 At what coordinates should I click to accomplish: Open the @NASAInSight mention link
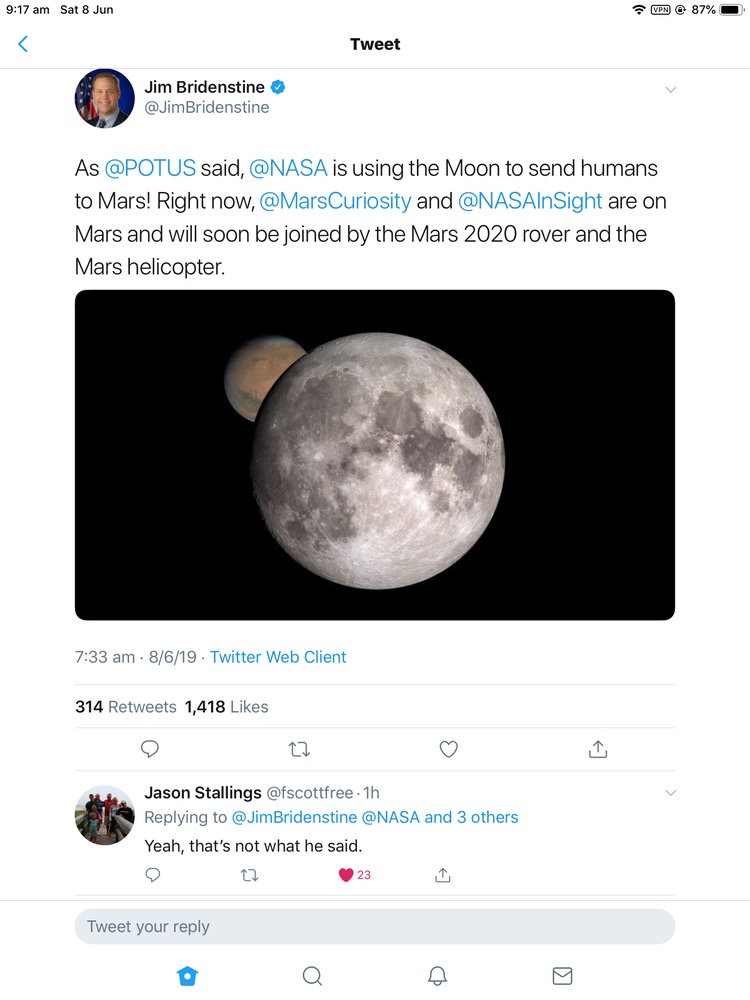530,201
